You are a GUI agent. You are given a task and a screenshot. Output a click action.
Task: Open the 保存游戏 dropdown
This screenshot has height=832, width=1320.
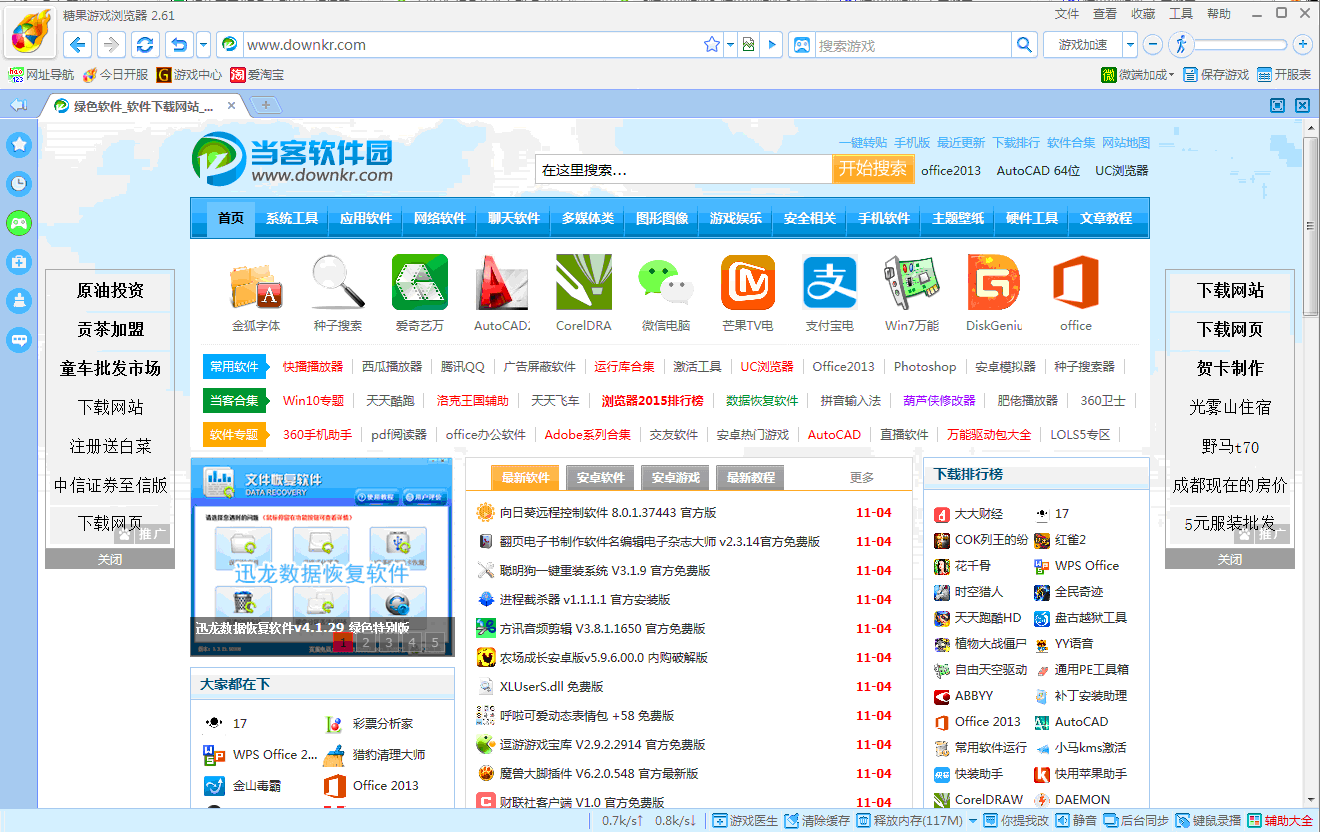(x=1216, y=75)
